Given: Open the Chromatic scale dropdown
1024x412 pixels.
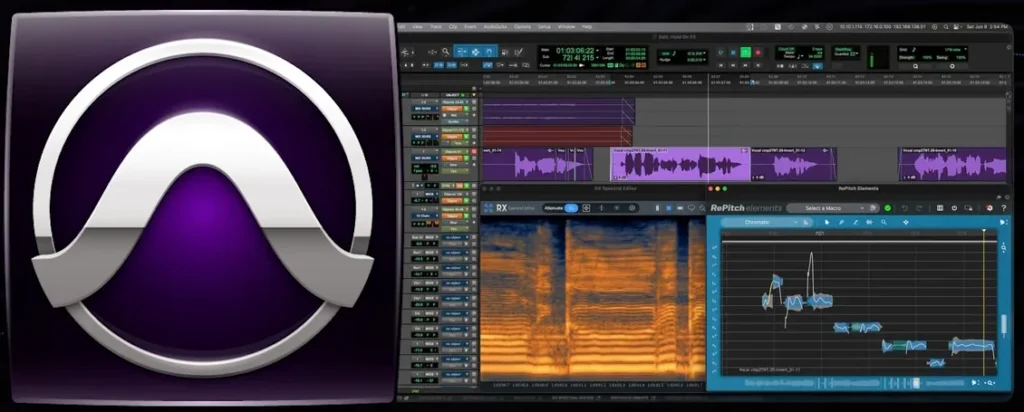Looking at the screenshot, I should pos(765,222).
